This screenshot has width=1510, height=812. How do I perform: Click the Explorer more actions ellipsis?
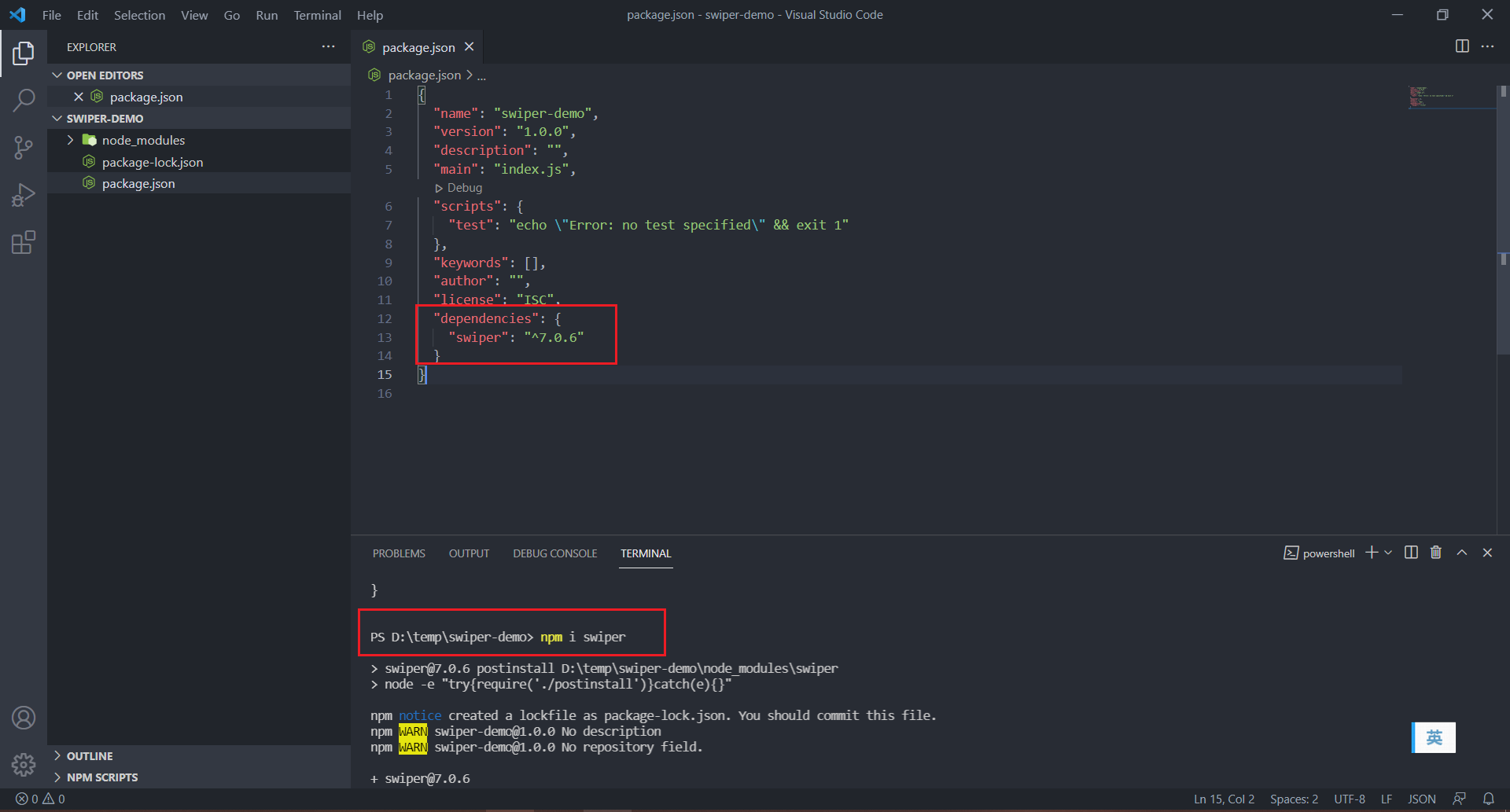coord(328,47)
